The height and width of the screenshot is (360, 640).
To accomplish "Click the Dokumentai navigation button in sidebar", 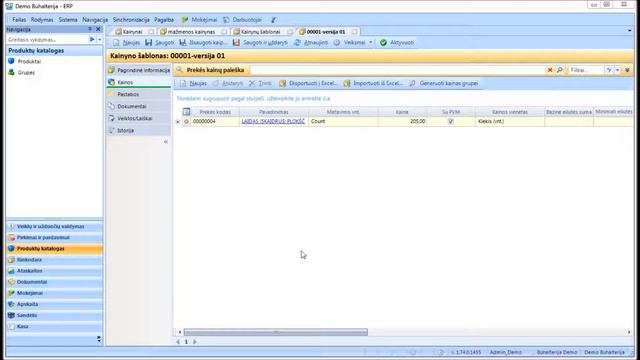I will pos(54,282).
